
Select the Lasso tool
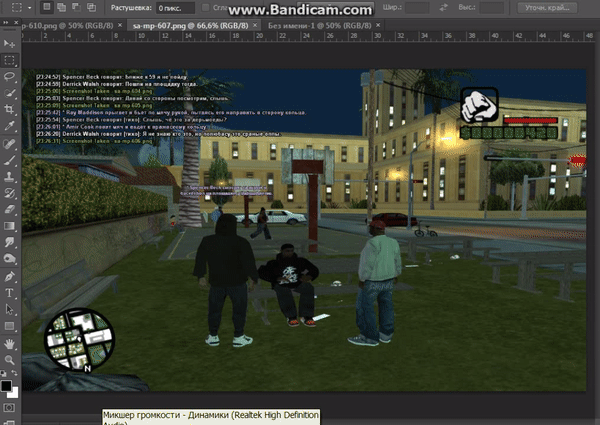(x=10, y=77)
